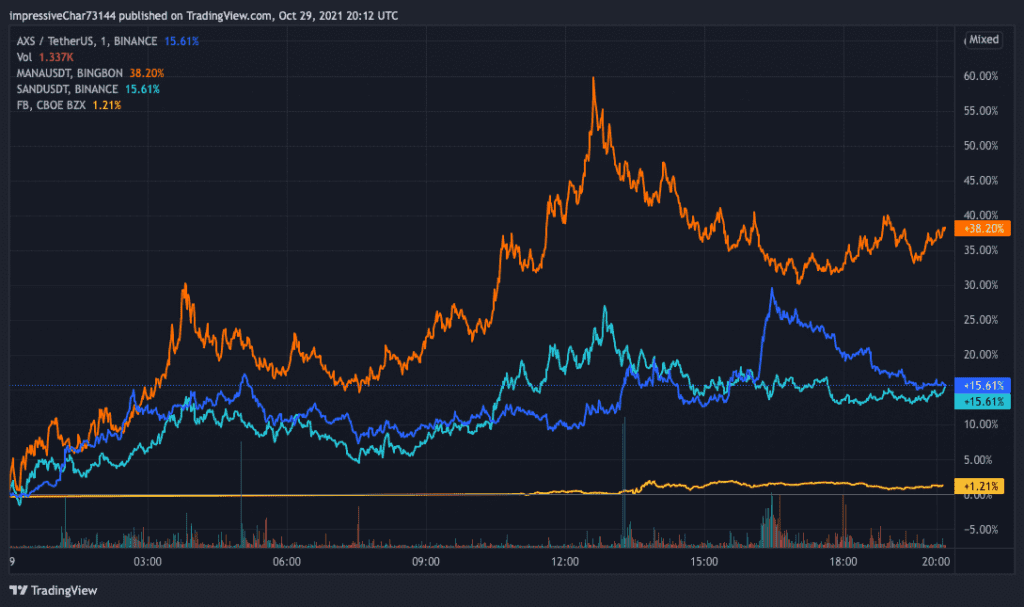Click the 18:00 time axis label
The width and height of the screenshot is (1024, 607).
point(843,563)
